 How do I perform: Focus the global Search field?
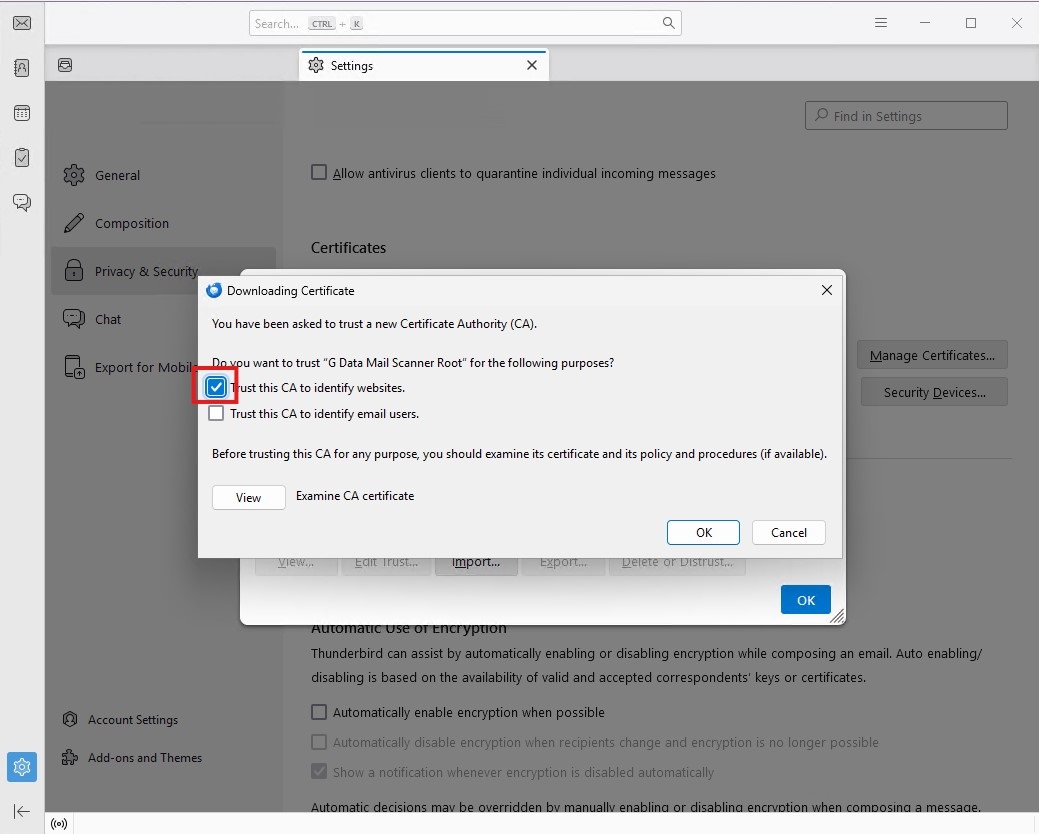click(x=465, y=23)
